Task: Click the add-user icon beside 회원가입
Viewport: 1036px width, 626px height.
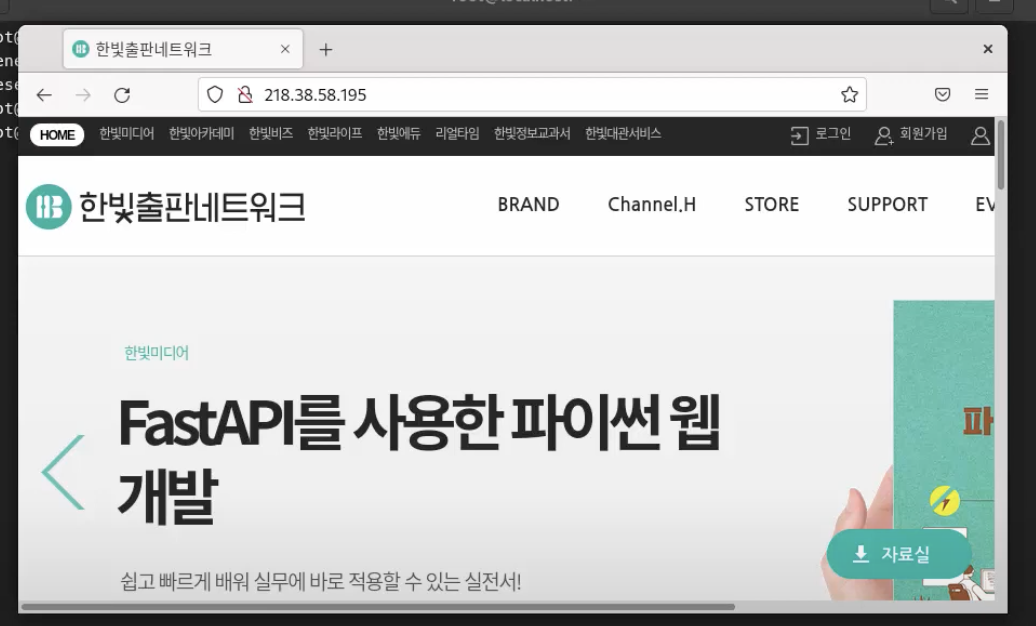Action: [883, 136]
